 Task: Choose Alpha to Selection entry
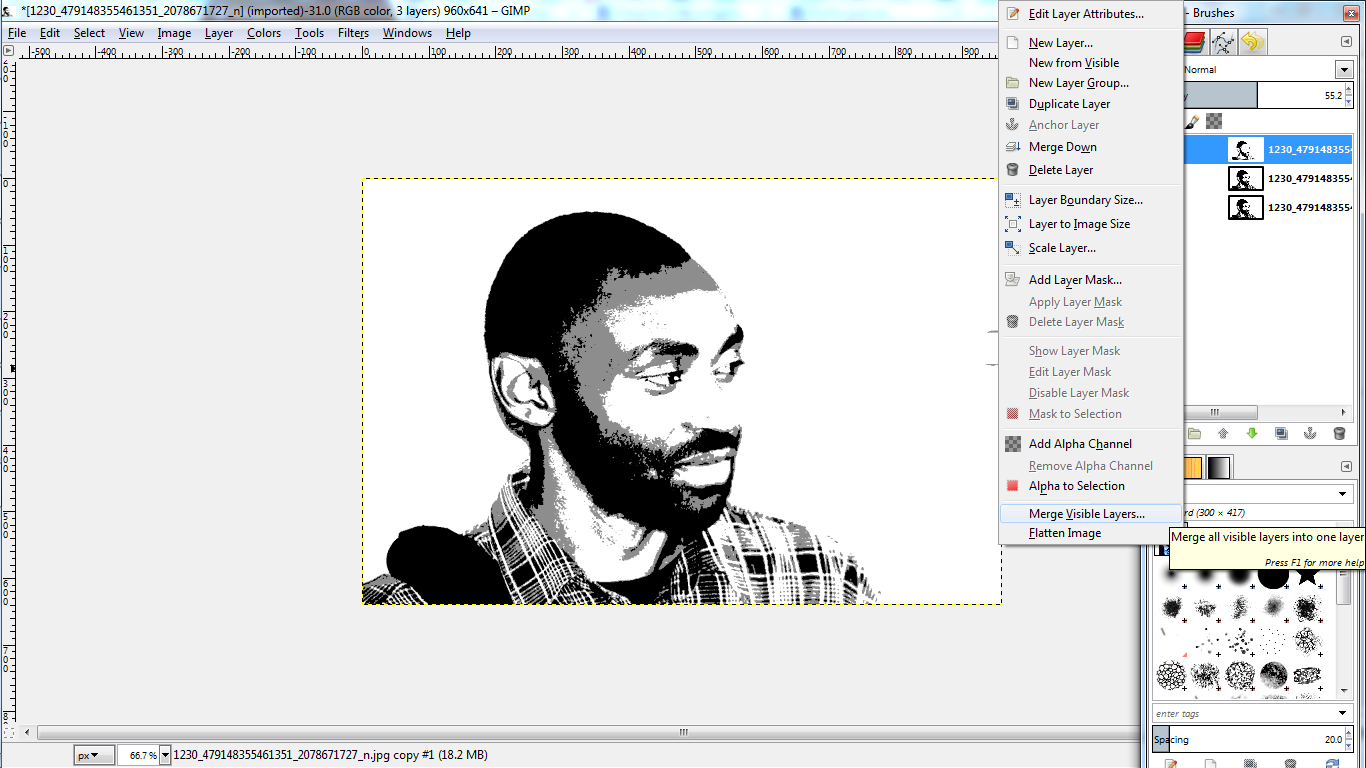click(1077, 486)
